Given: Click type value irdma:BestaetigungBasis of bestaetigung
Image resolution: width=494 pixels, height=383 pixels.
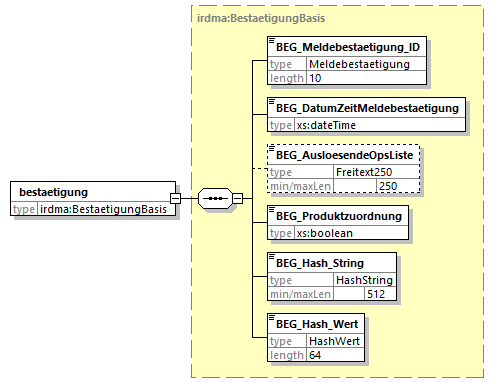Looking at the screenshot, I should coord(103,209).
